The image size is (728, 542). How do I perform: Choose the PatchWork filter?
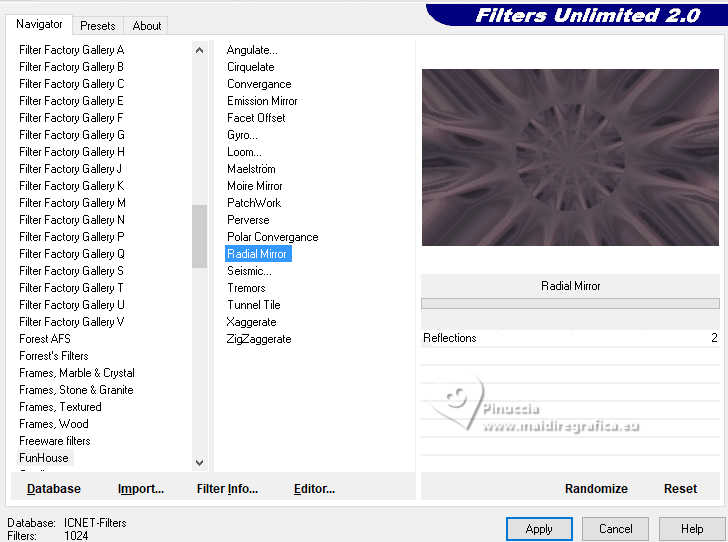point(254,203)
